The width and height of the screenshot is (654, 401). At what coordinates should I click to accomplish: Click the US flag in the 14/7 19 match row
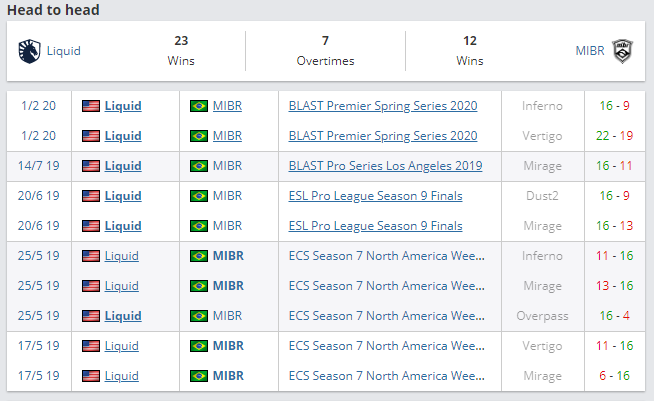91,166
